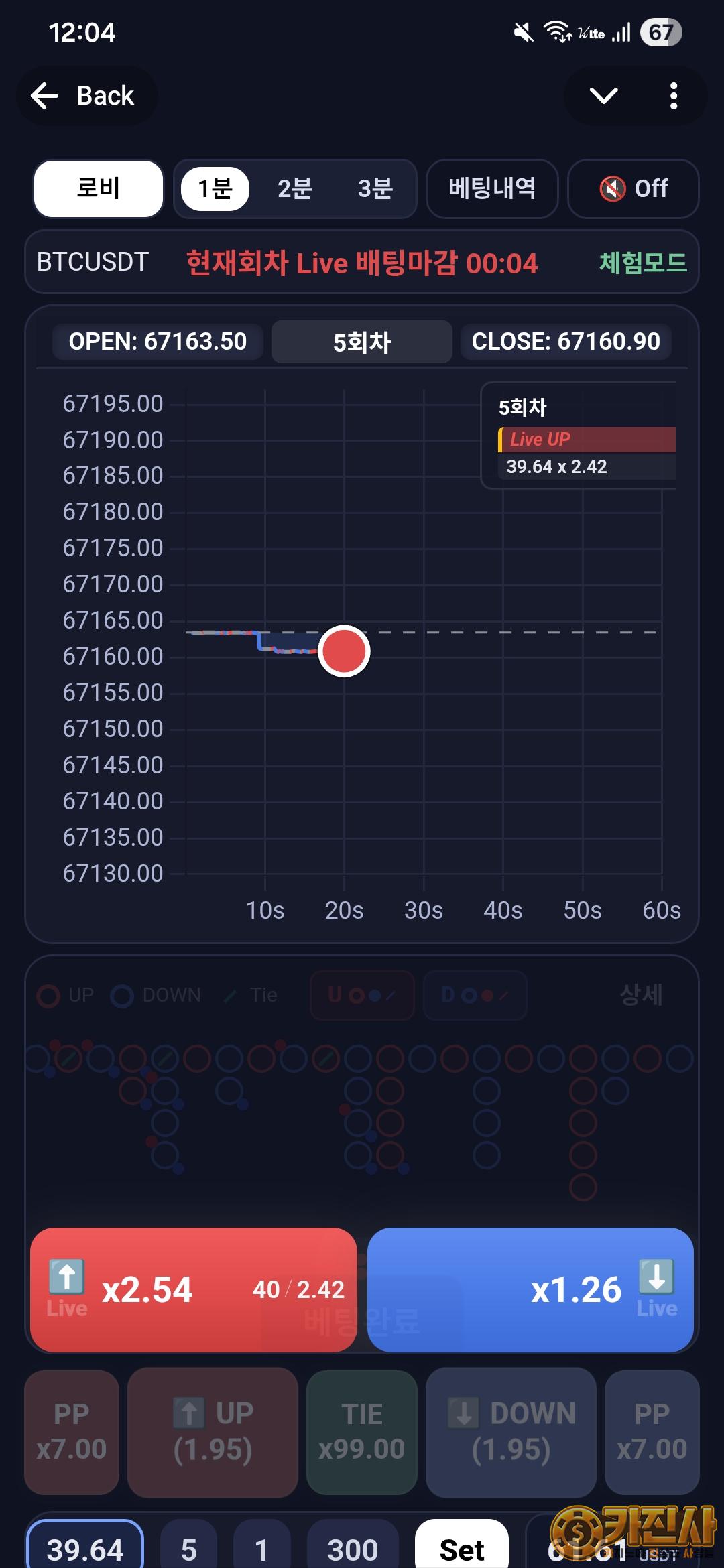Viewport: 724px width, 1568px height.
Task: Open 베팅내역 betting history
Action: [492, 189]
